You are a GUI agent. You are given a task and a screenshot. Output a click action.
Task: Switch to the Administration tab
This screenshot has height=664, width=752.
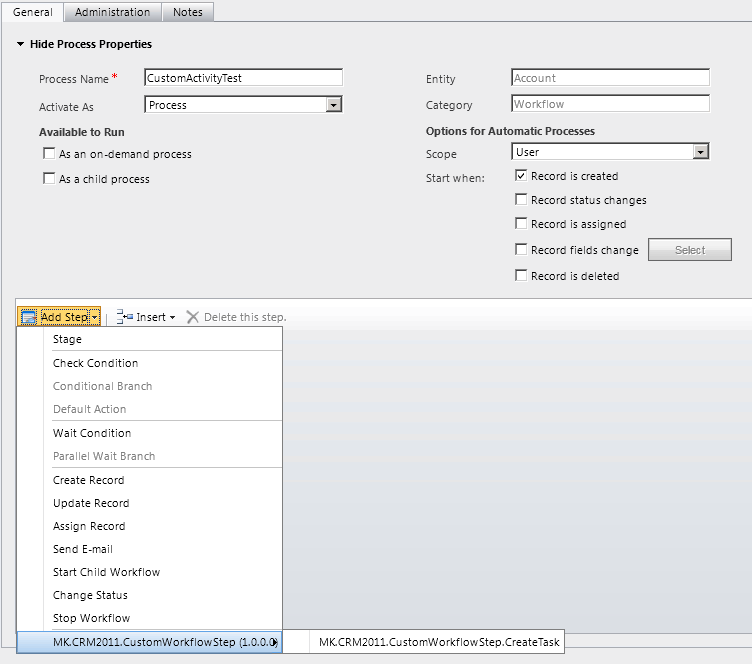(x=112, y=12)
